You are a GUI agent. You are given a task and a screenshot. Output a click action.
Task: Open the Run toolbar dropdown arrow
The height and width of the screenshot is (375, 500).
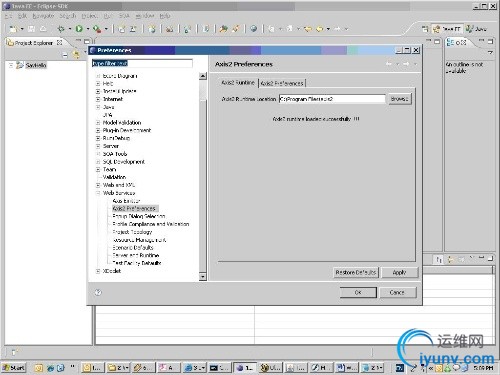coord(88,29)
